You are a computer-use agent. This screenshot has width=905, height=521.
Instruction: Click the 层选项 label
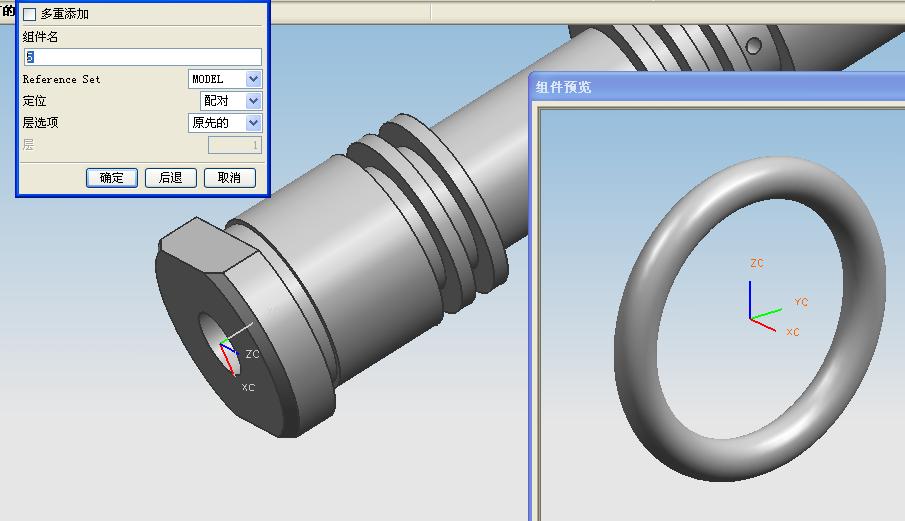40,123
